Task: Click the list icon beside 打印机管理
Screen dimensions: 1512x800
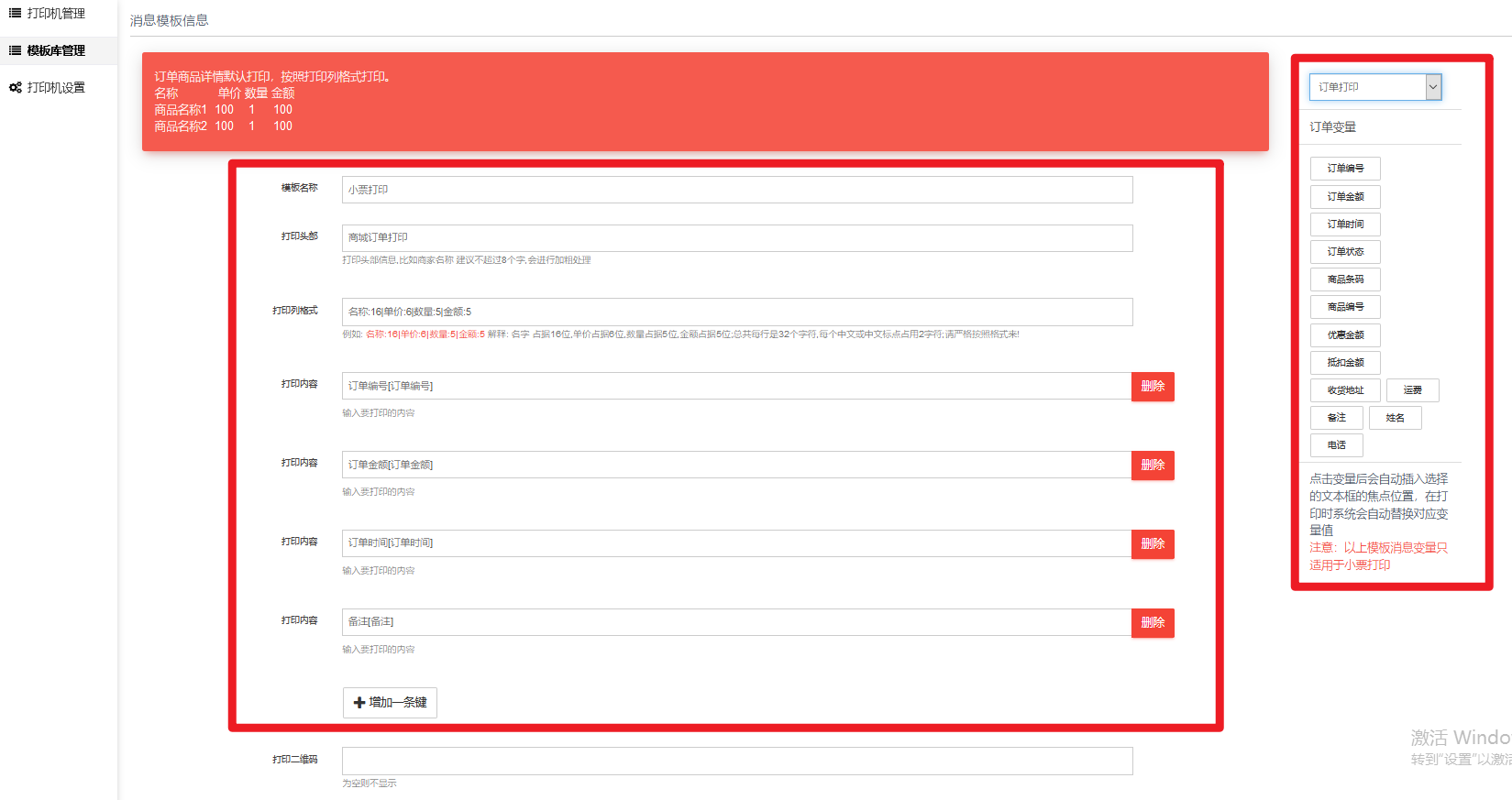Action: [15, 14]
